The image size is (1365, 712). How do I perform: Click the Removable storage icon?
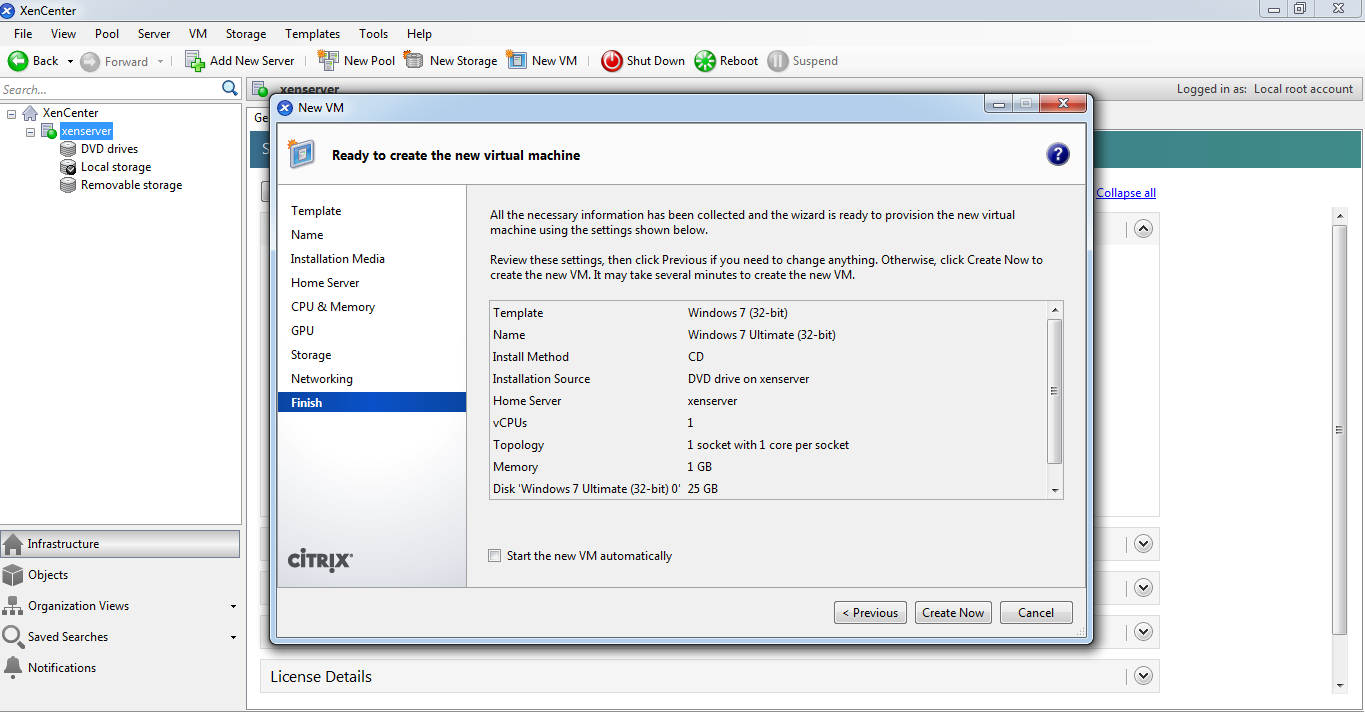pyautogui.click(x=68, y=185)
